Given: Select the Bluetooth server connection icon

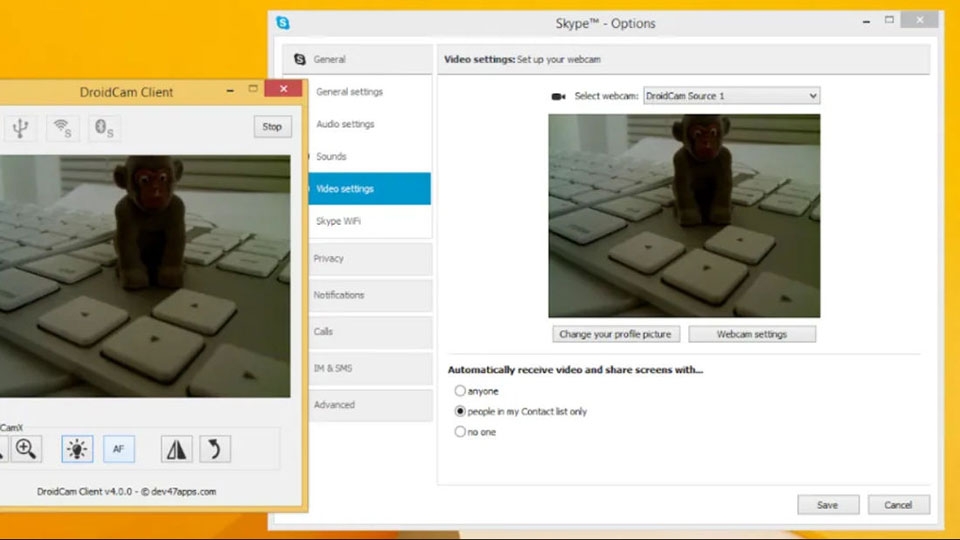Looking at the screenshot, I should point(104,127).
